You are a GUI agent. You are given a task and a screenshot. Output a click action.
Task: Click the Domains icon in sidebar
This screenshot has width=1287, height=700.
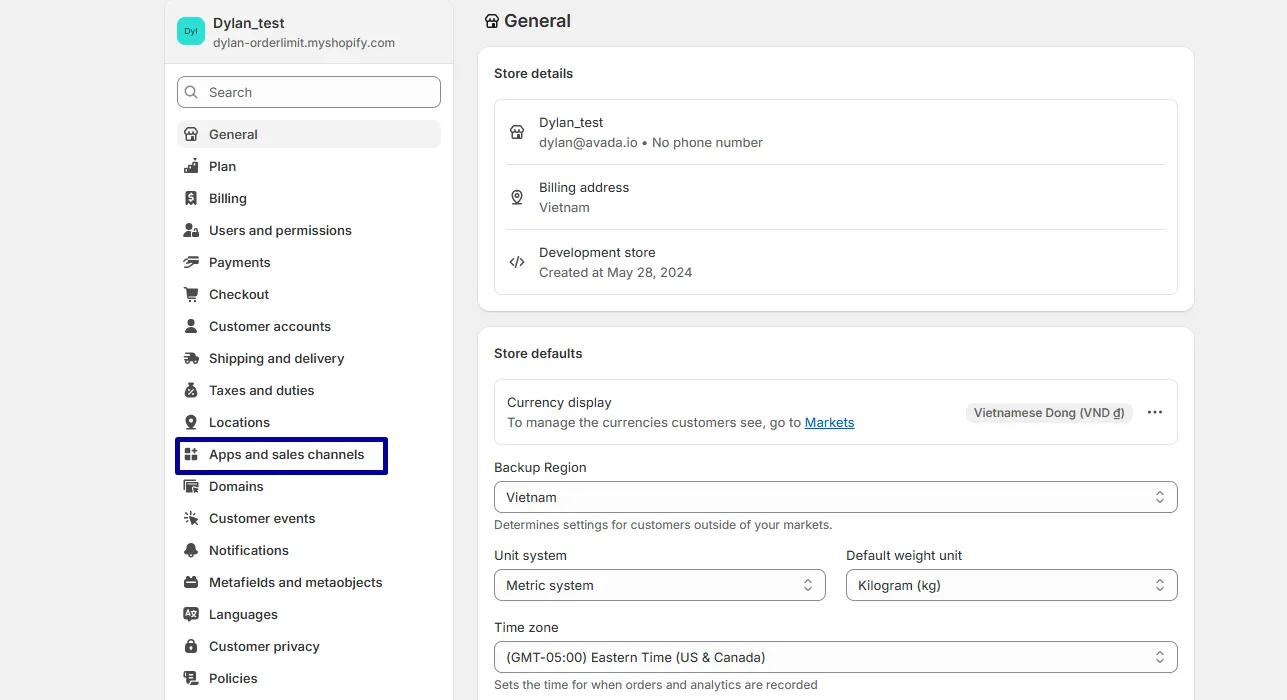tap(191, 486)
